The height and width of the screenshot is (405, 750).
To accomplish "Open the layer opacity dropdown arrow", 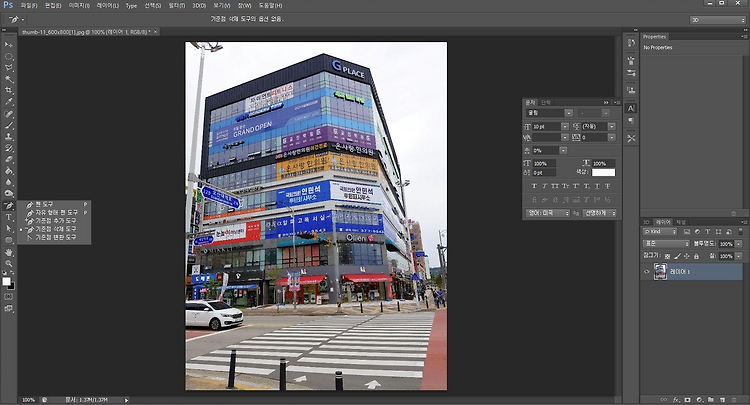I will [739, 244].
